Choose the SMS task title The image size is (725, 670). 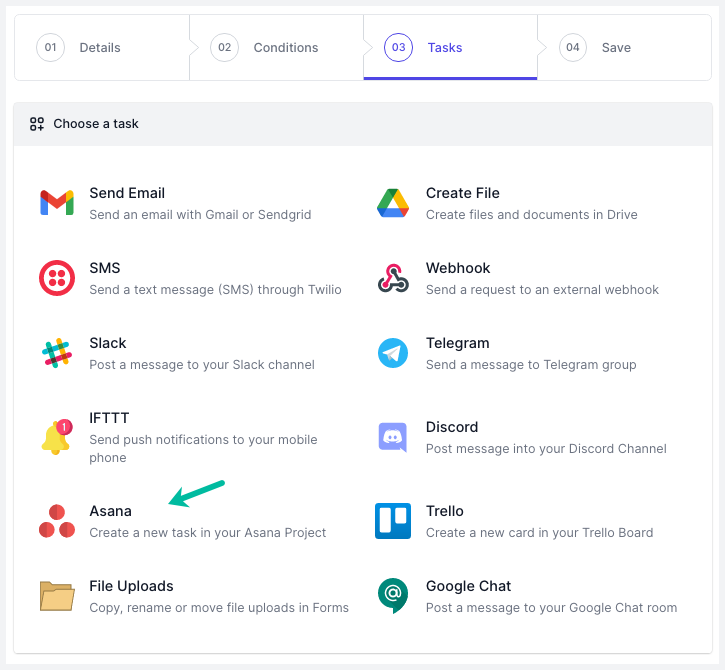[104, 268]
